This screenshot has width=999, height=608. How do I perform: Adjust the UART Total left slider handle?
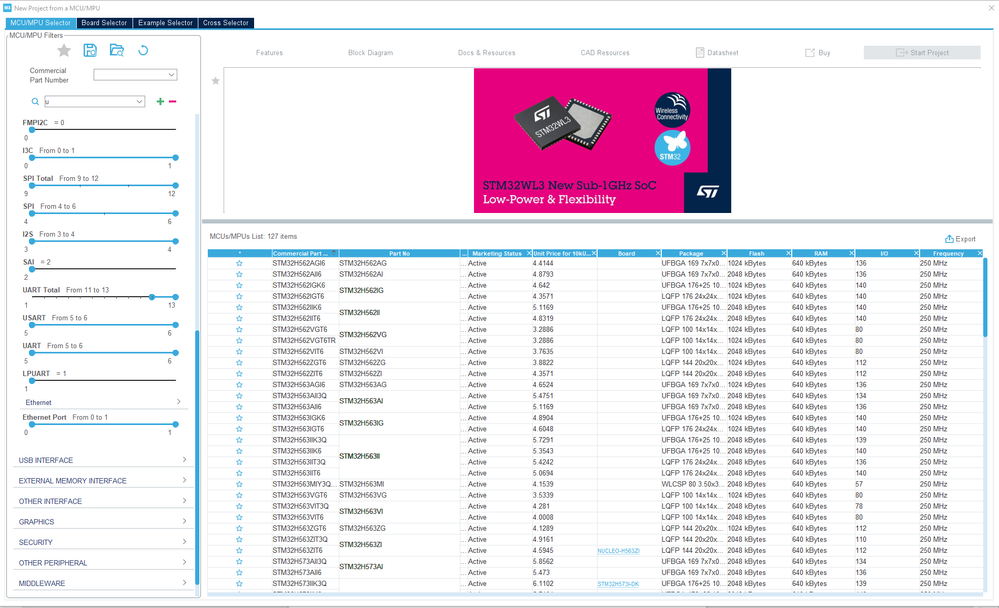pos(152,297)
